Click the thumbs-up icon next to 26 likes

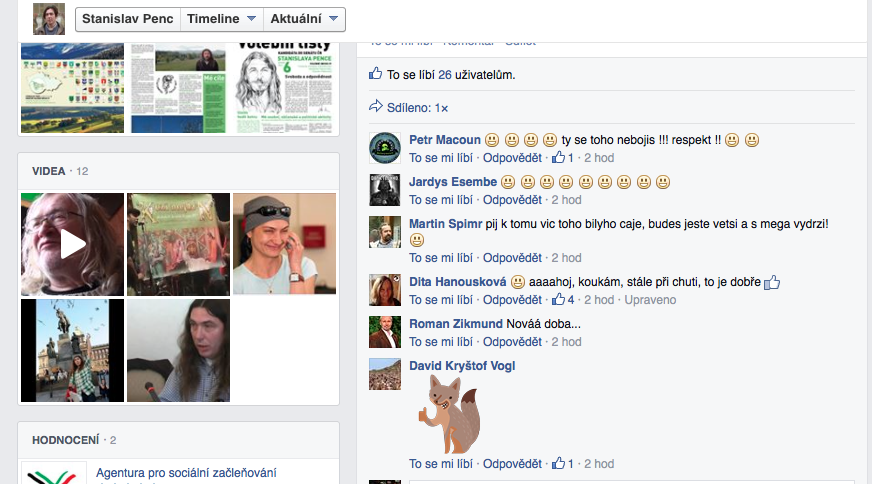[375, 73]
